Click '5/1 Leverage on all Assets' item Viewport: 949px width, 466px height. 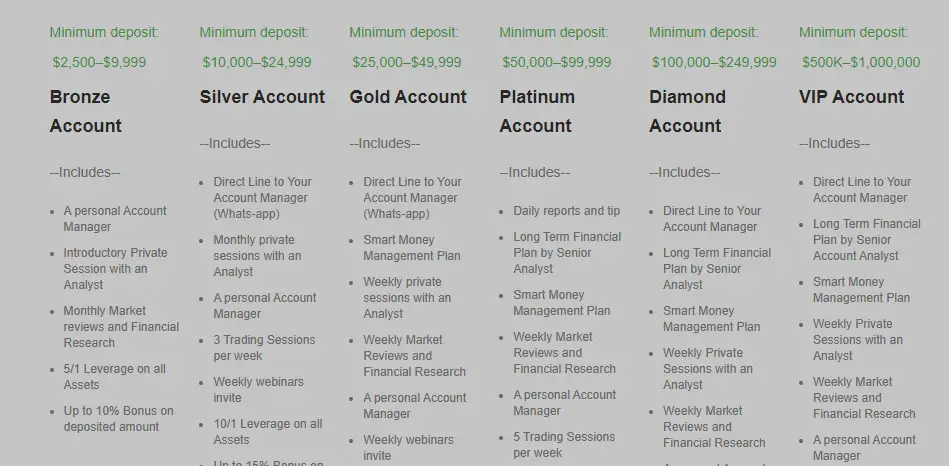pyautogui.click(x=114, y=377)
